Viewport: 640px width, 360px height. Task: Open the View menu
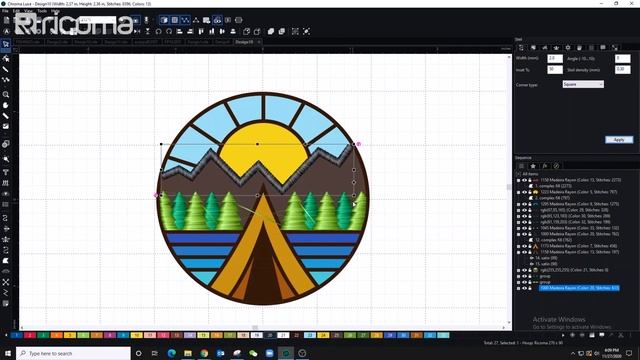(x=28, y=11)
